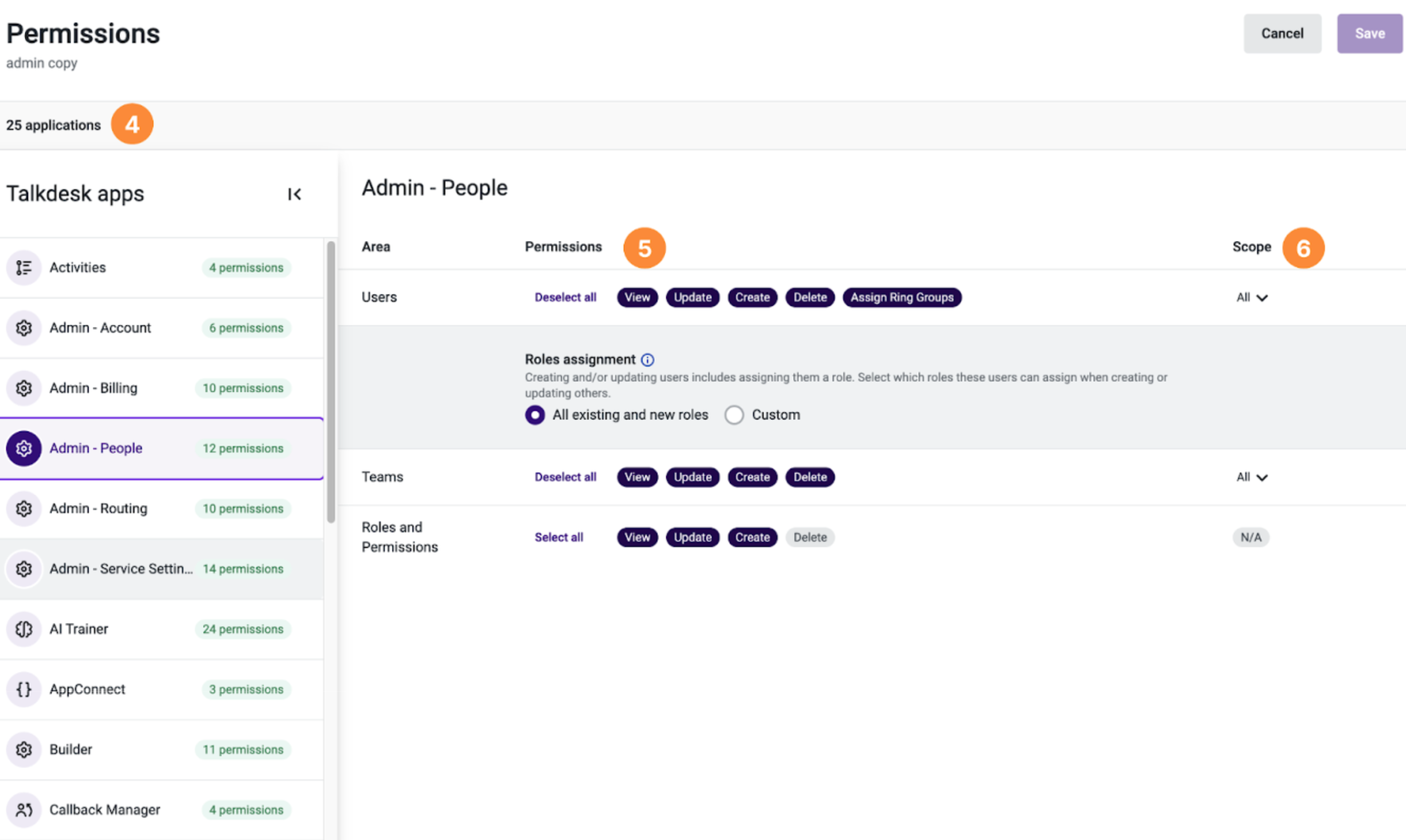Toggle Roles and Permissions Update permission

point(692,537)
